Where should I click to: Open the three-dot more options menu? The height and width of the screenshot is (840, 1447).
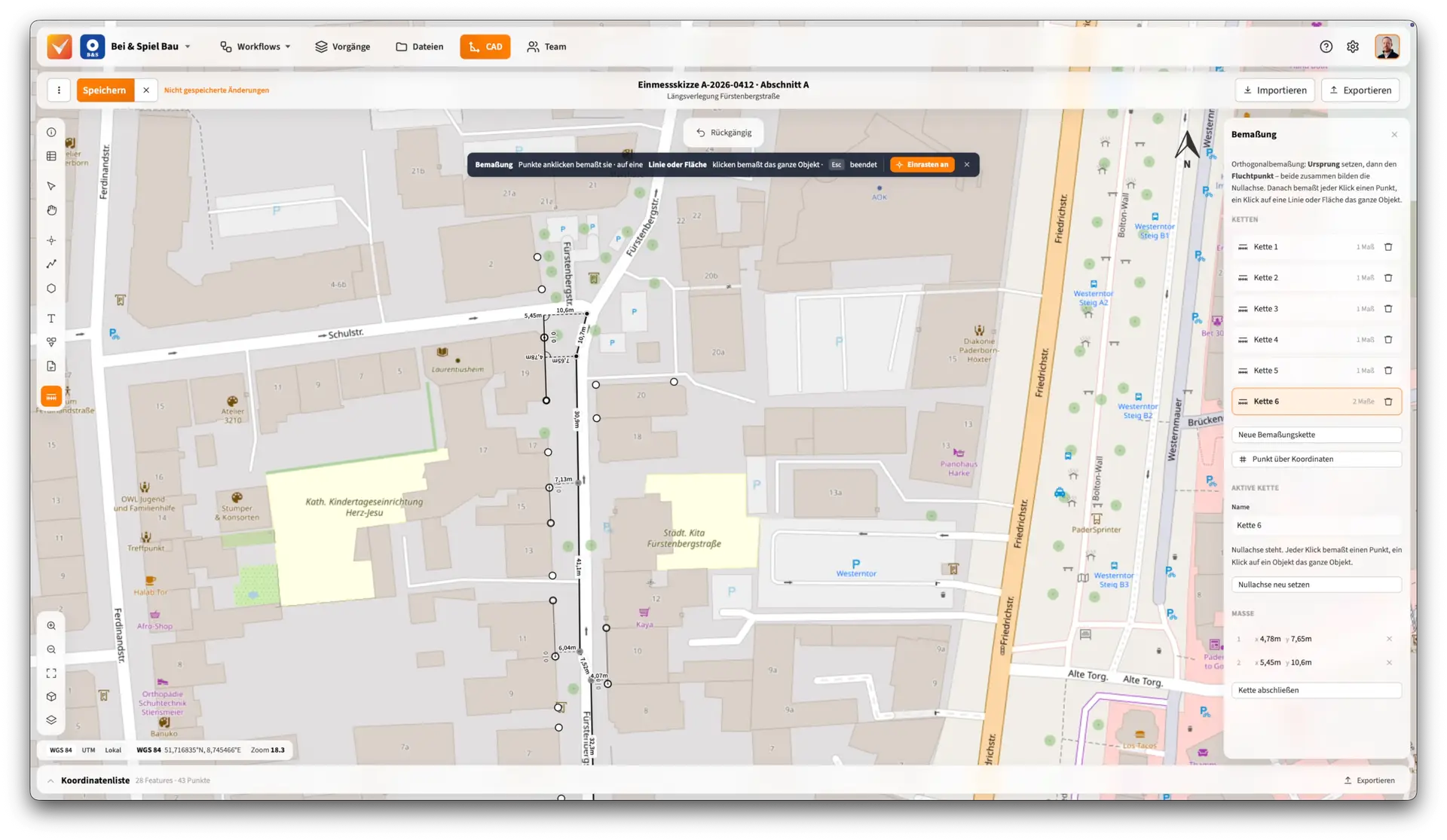tap(59, 90)
